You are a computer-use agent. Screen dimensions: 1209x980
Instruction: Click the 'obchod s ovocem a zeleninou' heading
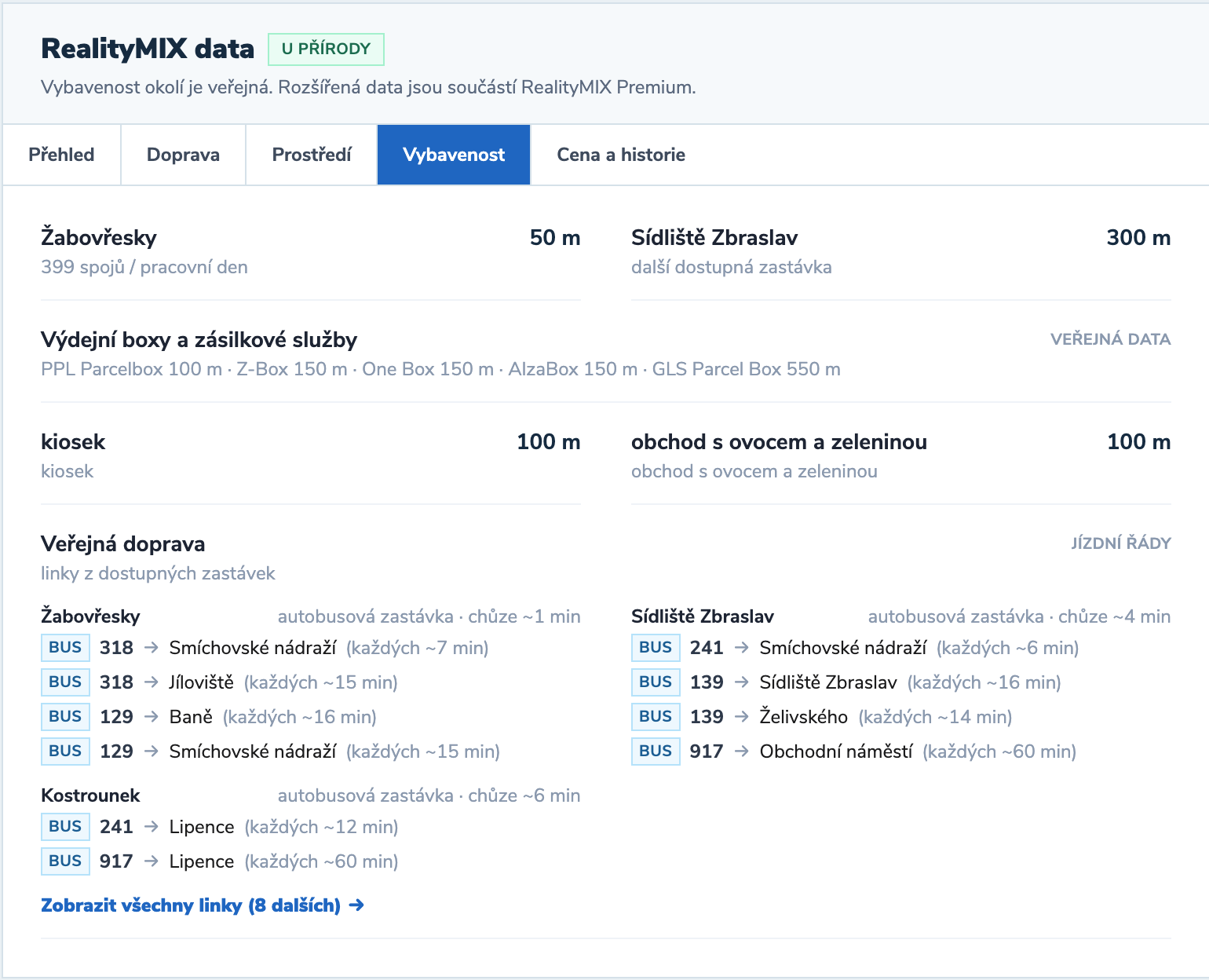pos(779,442)
